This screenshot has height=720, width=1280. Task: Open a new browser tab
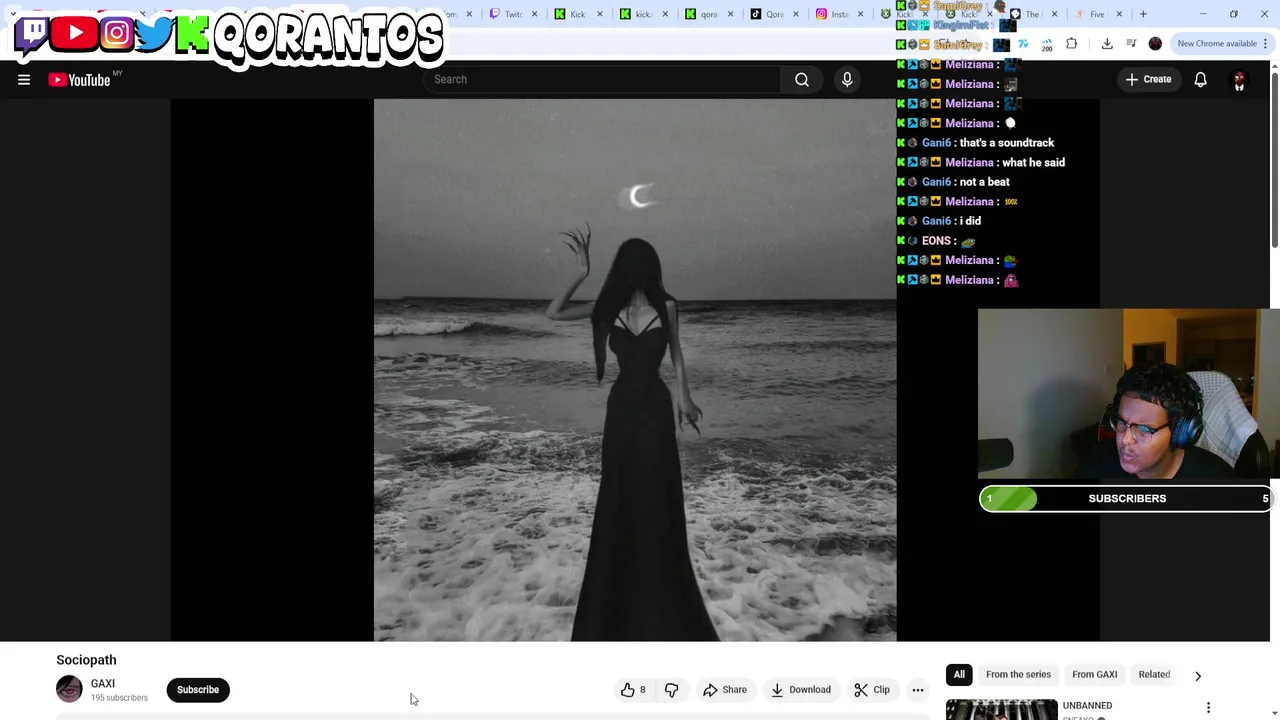pyautogui.click(x=1143, y=14)
